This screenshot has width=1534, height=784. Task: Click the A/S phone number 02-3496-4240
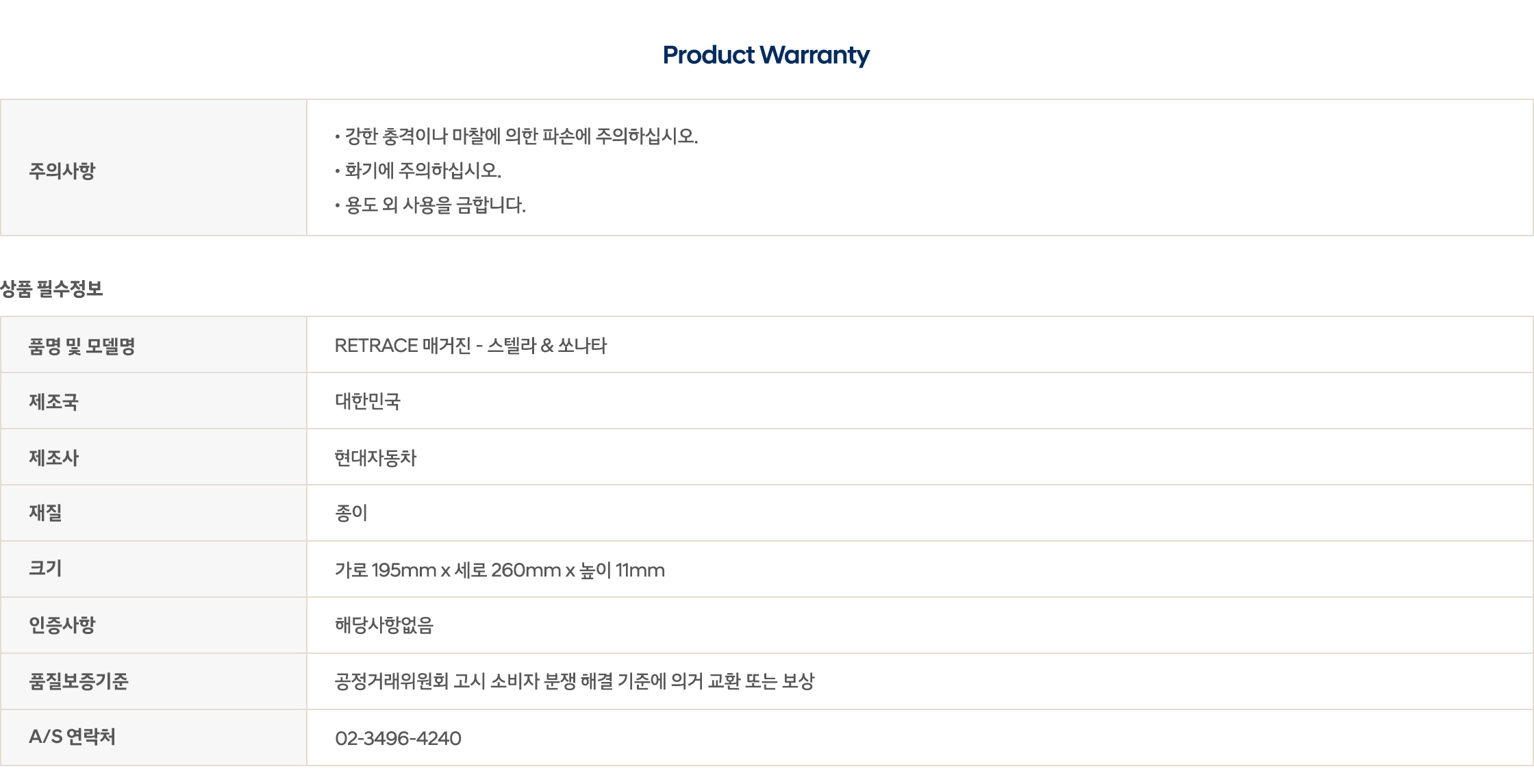398,738
